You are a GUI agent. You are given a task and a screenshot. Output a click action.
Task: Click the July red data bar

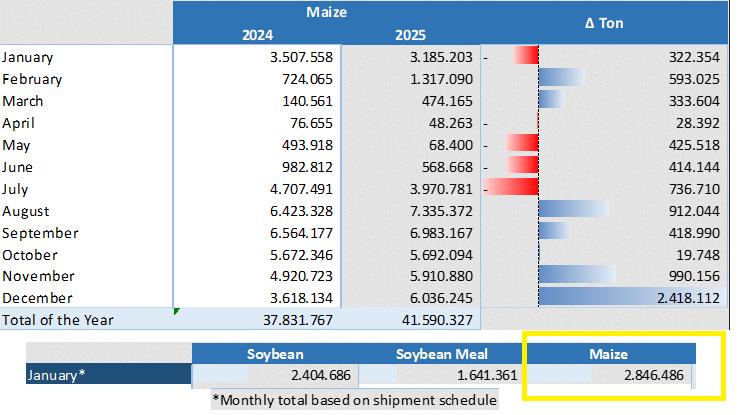tap(512, 187)
